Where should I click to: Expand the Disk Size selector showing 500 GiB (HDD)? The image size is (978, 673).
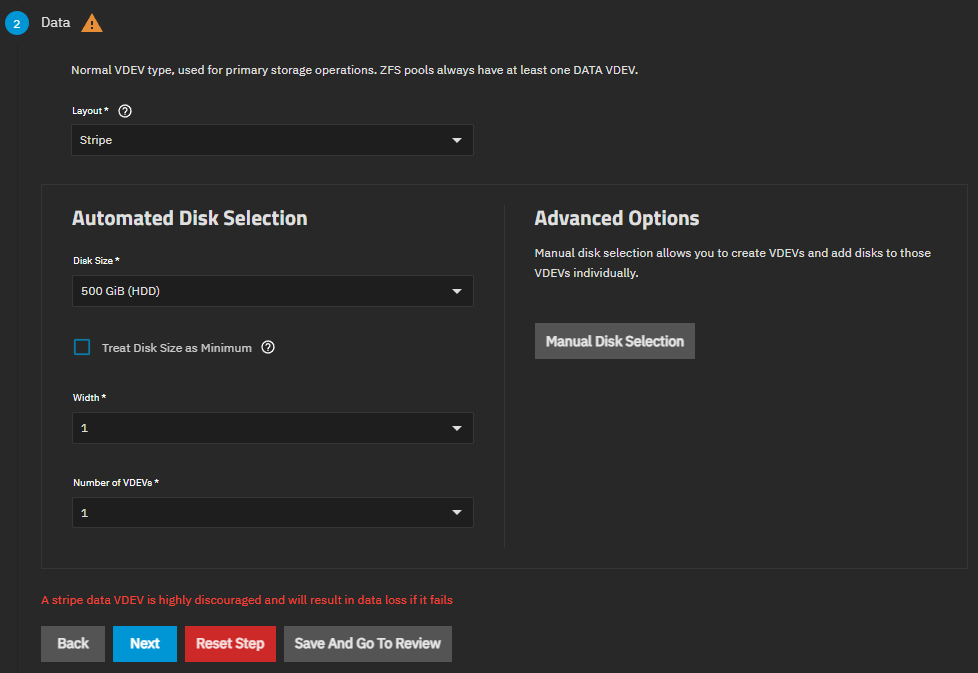click(x=260, y=292)
